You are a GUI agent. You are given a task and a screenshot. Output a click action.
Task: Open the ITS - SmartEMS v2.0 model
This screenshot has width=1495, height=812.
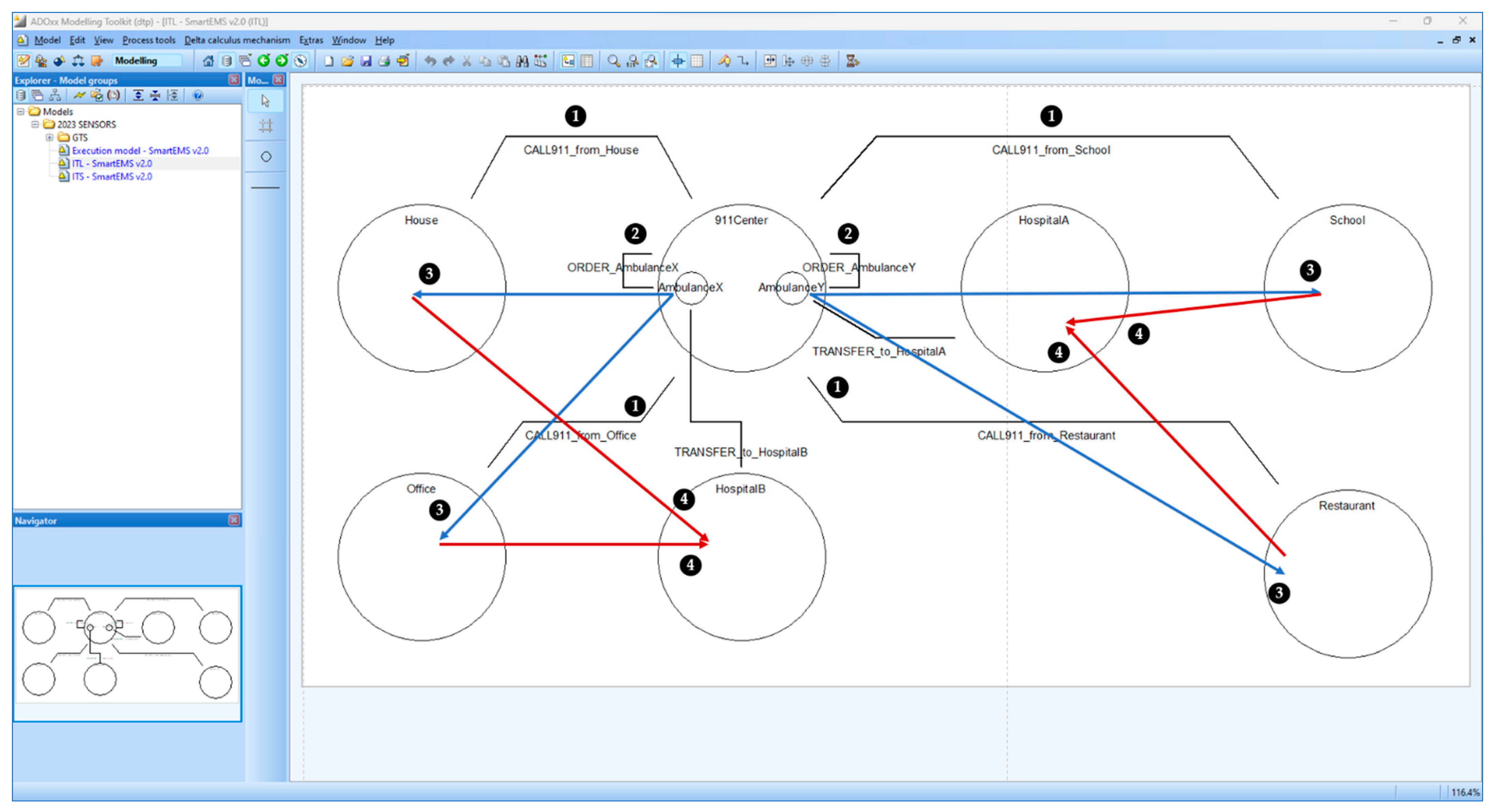coord(111,176)
